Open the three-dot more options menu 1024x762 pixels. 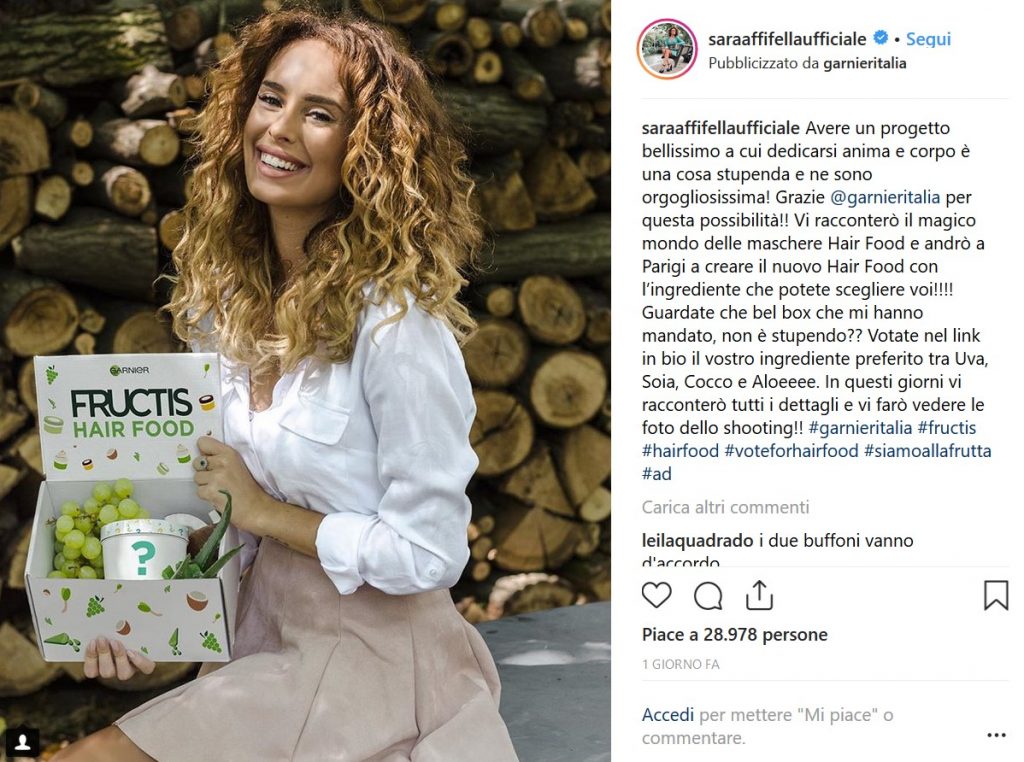pos(997,735)
